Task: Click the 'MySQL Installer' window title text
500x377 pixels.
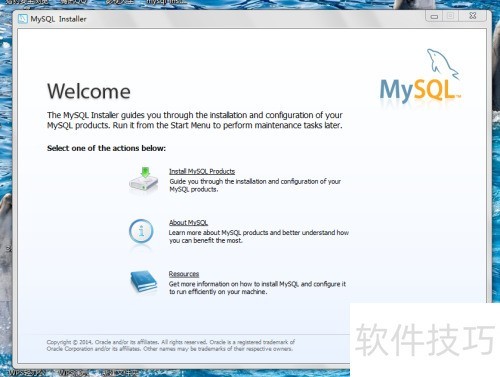Action: coord(58,19)
